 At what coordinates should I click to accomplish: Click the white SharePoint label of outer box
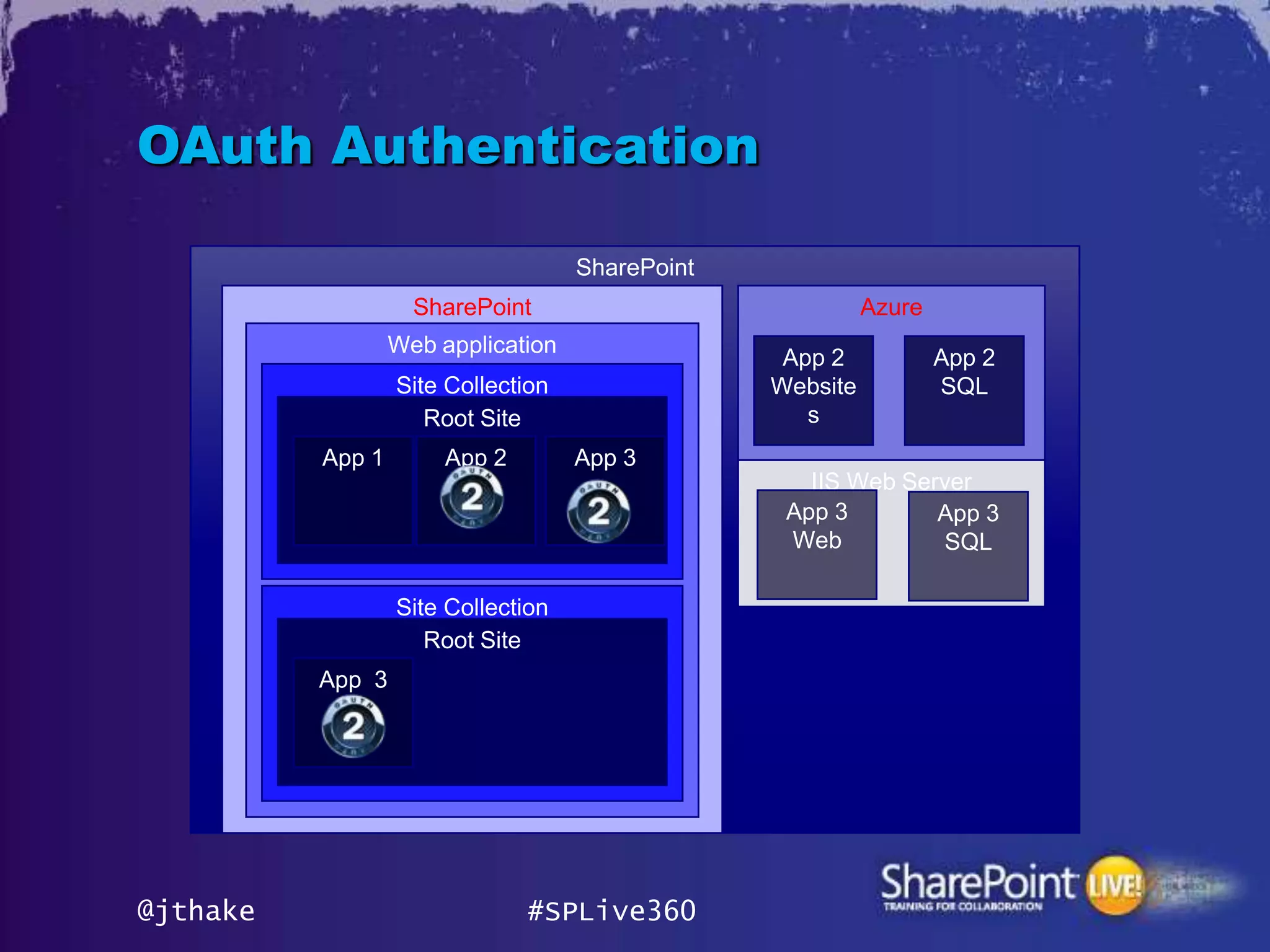pyautogui.click(x=635, y=267)
